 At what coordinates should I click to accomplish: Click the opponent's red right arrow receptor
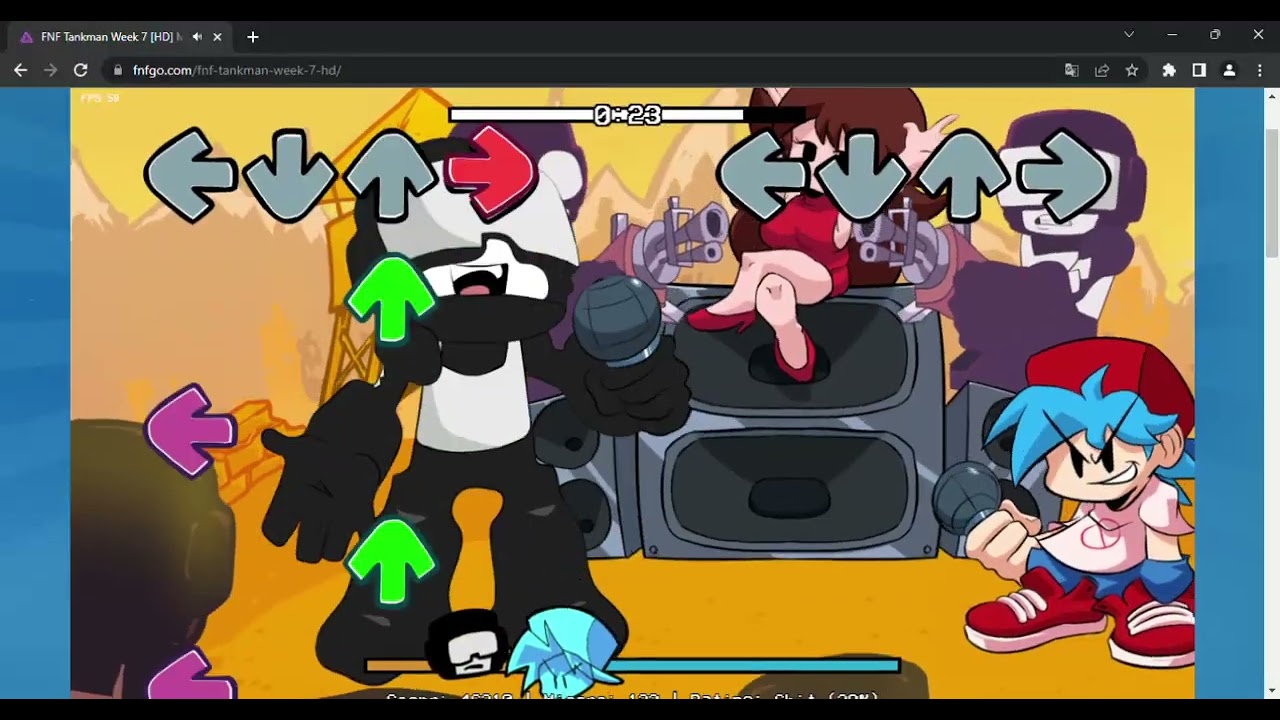(x=491, y=173)
